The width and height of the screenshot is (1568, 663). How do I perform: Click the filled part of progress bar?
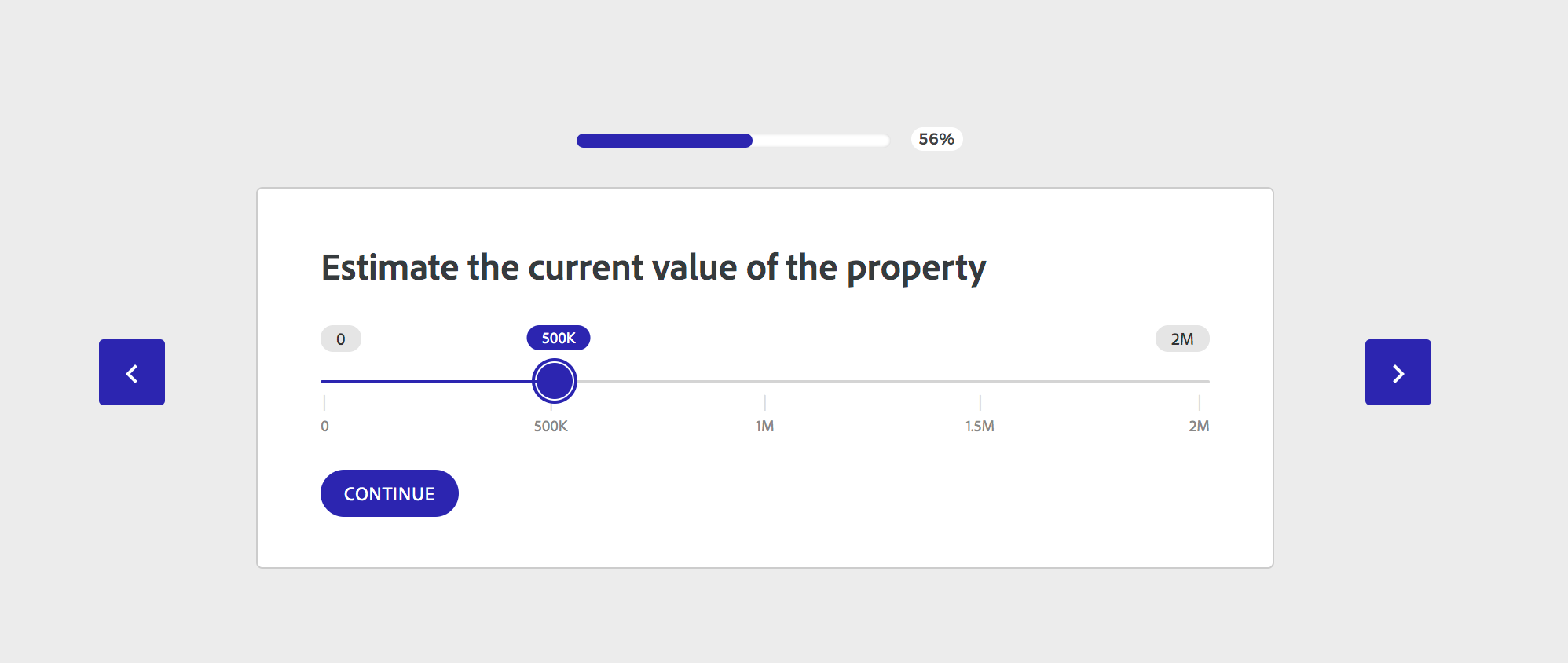[664, 141]
